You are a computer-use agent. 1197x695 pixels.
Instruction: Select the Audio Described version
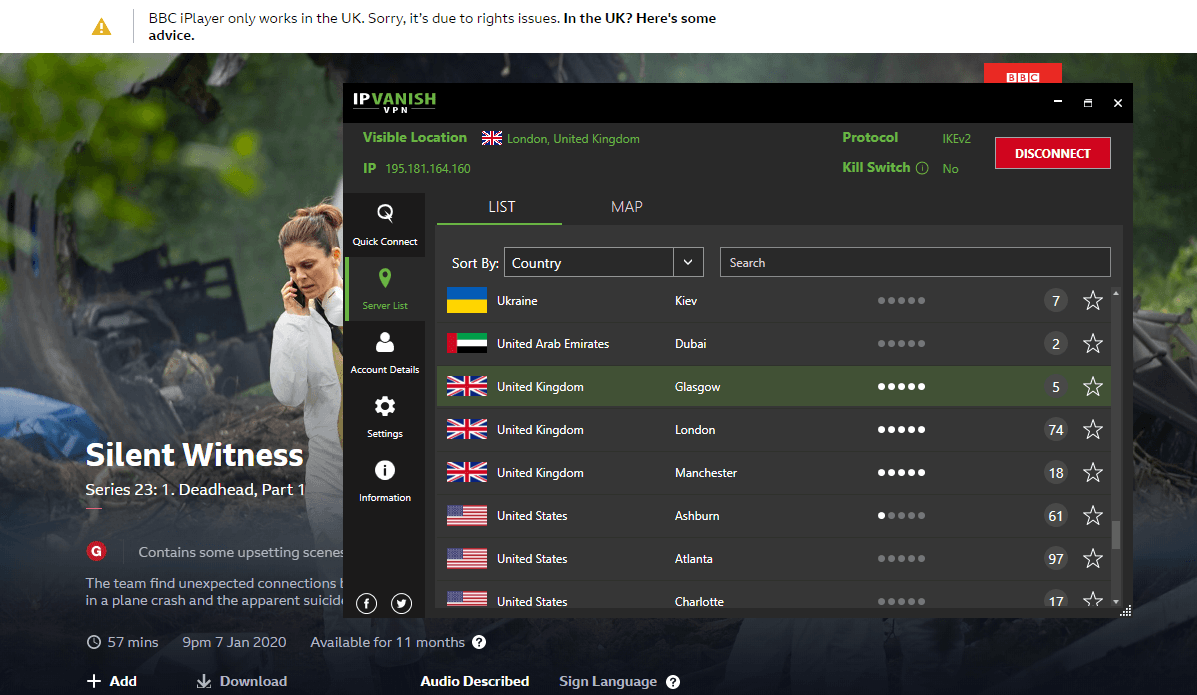click(474, 681)
